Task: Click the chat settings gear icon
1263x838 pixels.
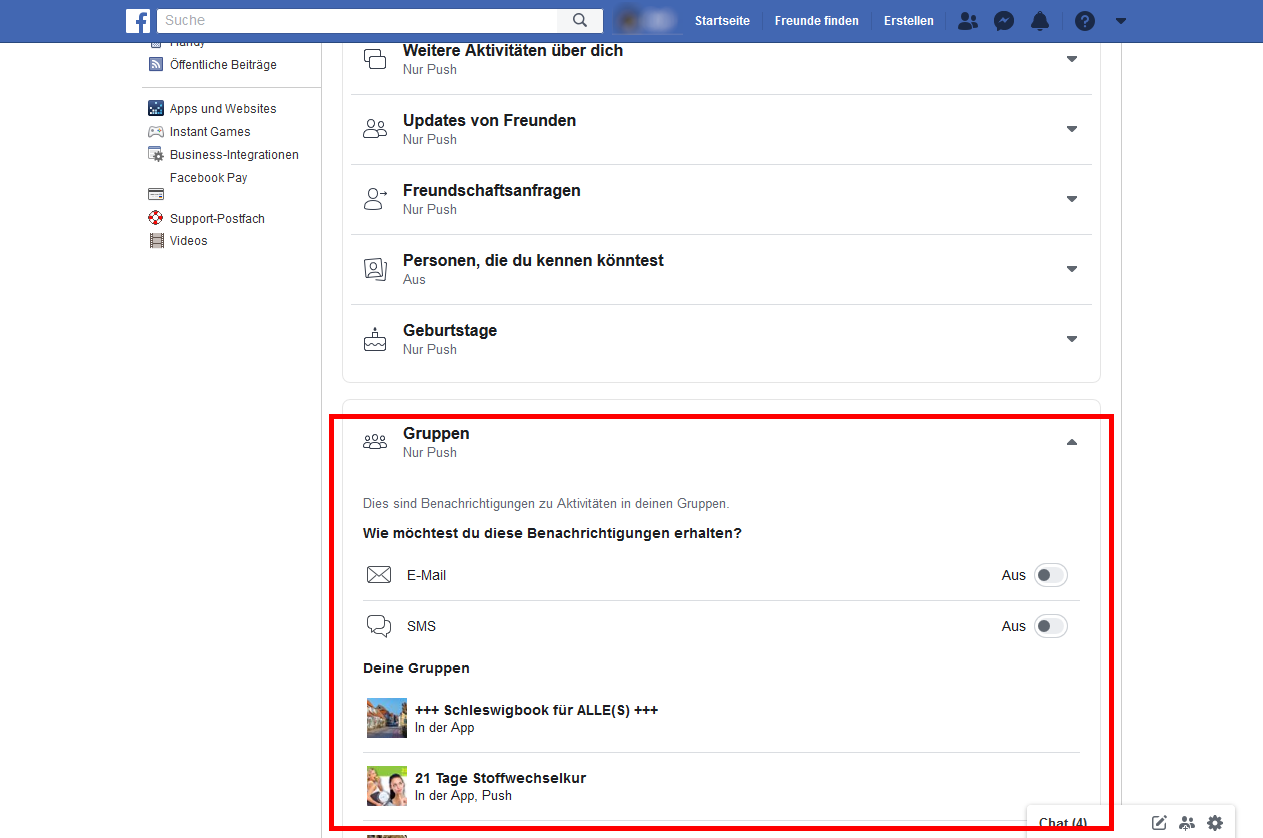Action: tap(1215, 822)
